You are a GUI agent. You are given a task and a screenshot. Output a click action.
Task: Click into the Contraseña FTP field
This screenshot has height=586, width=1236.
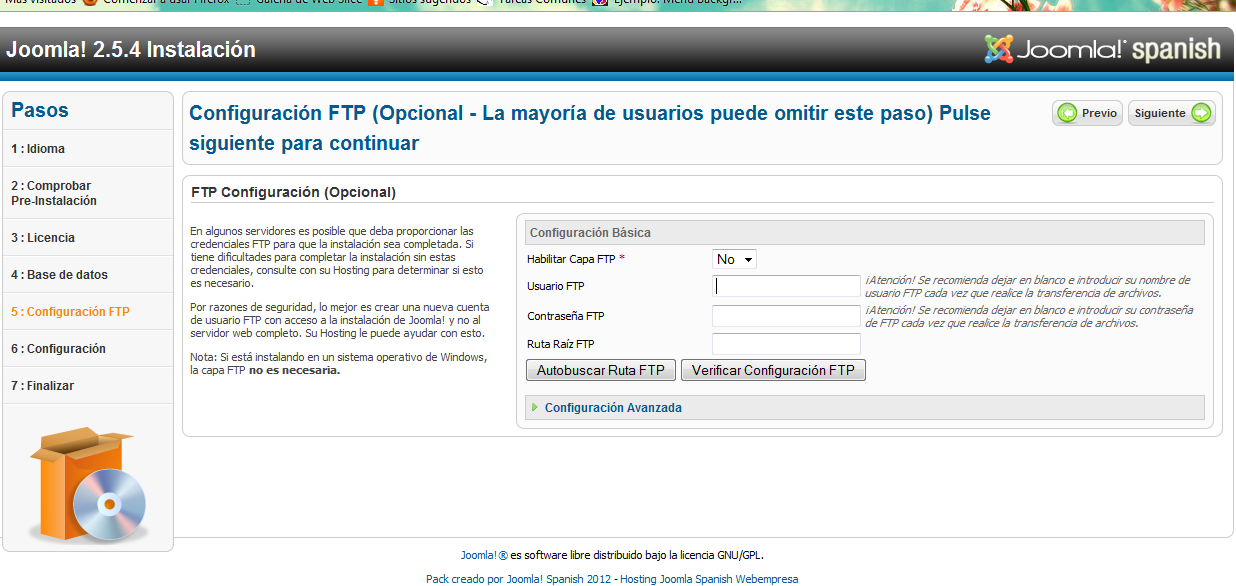click(786, 316)
